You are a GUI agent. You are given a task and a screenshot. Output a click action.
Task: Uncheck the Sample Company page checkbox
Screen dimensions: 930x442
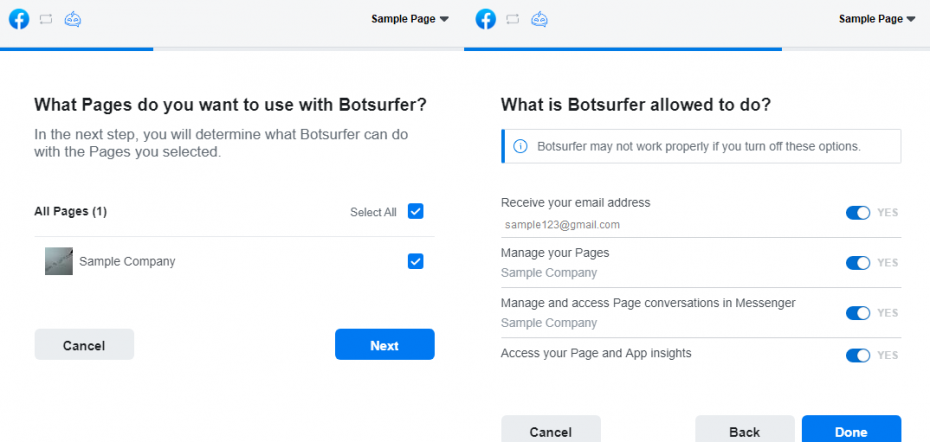click(416, 261)
